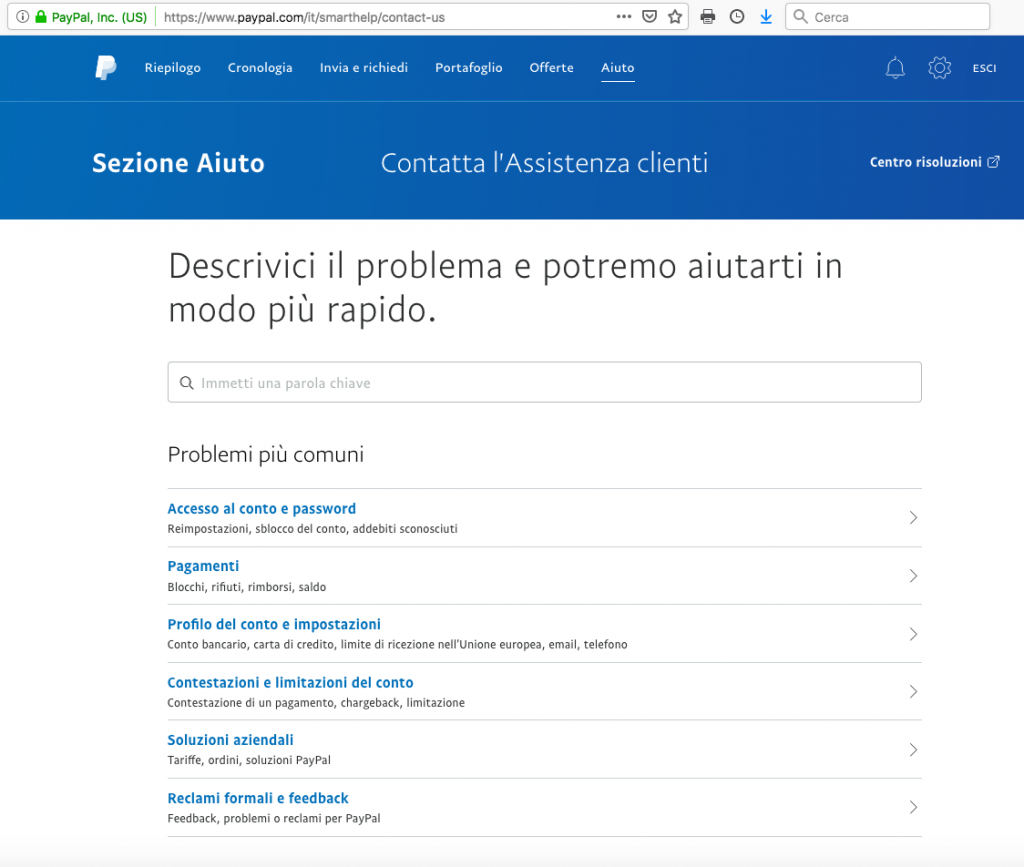Image resolution: width=1024 pixels, height=867 pixels.
Task: Click the text Blocchi, rifiuti, rimborsi, saldo
Action: point(246,587)
